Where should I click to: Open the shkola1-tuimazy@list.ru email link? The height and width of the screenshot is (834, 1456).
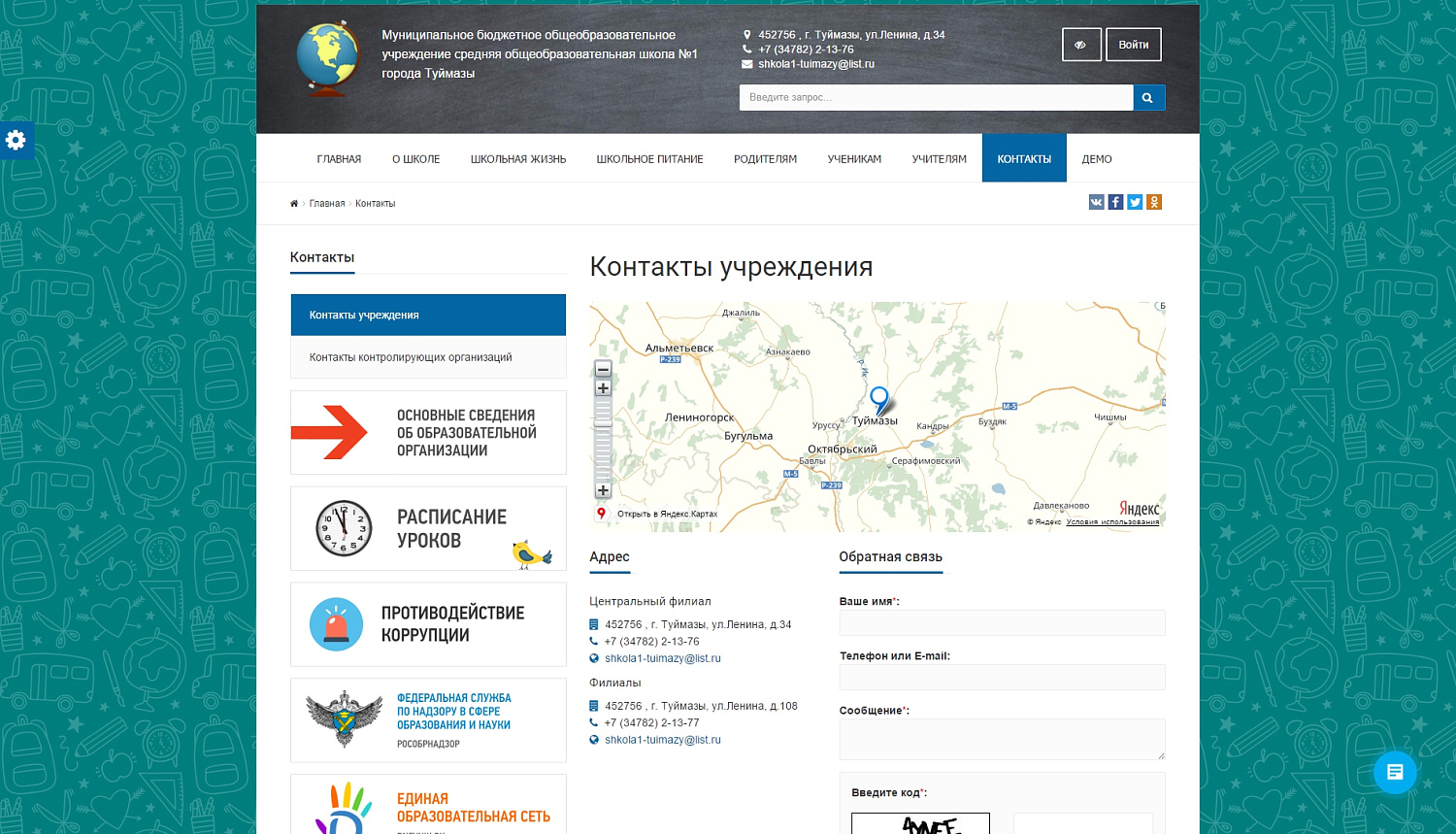click(x=663, y=658)
